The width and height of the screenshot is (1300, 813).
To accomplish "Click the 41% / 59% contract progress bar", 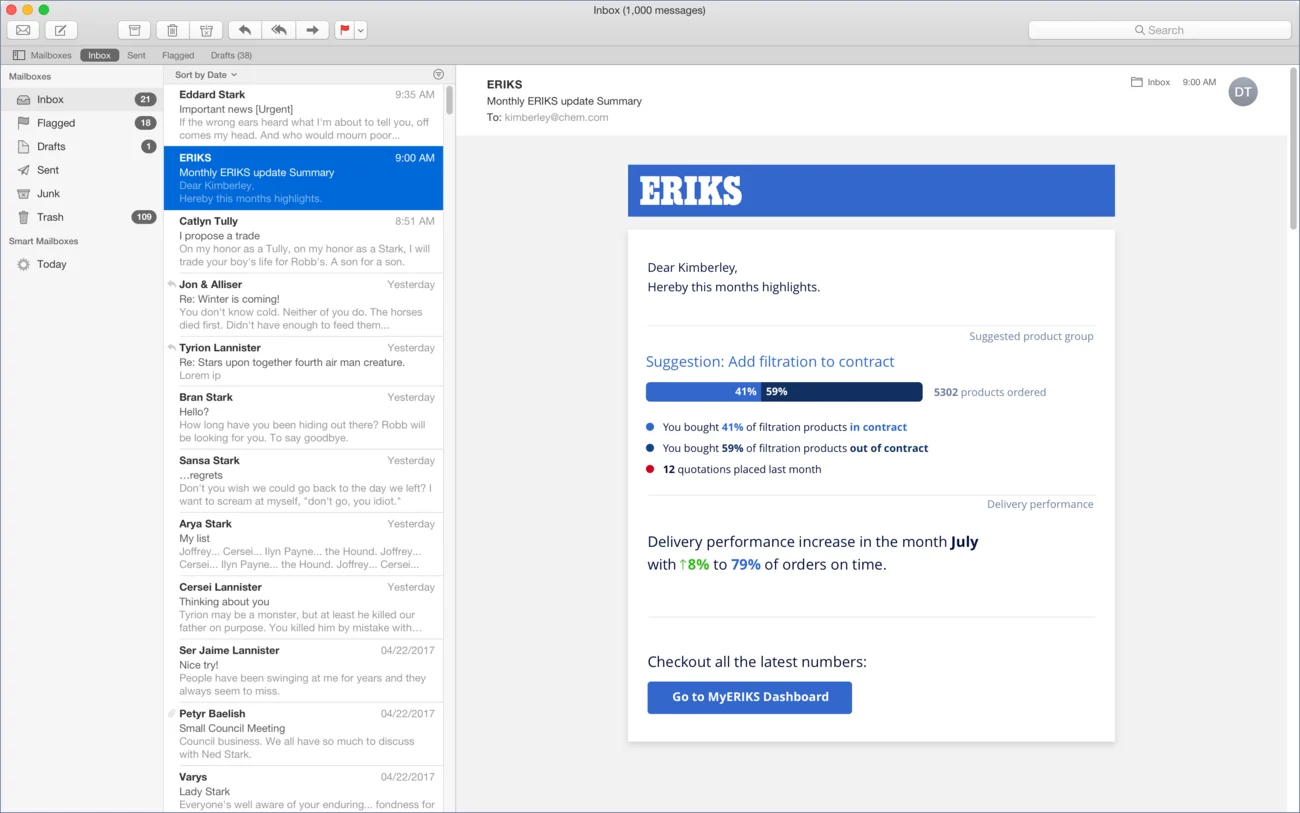I will 784,392.
